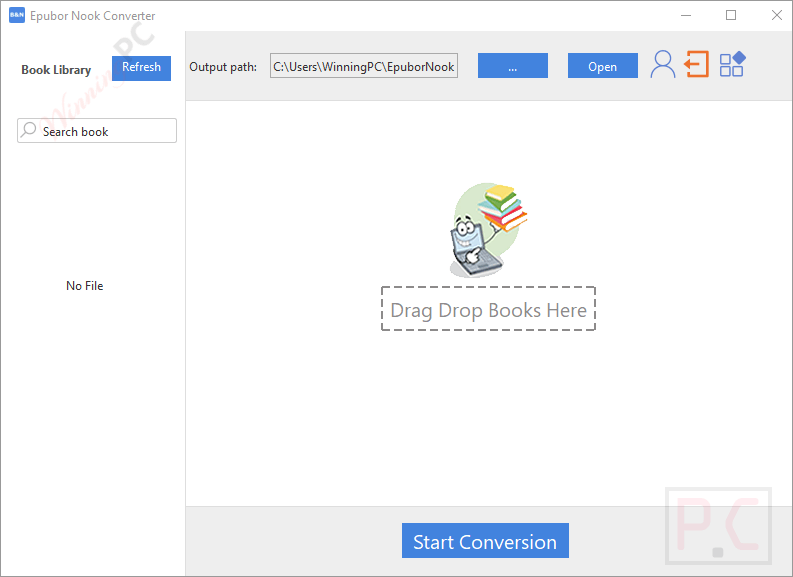This screenshot has width=793, height=577.
Task: Refresh the Book Library
Action: [141, 68]
